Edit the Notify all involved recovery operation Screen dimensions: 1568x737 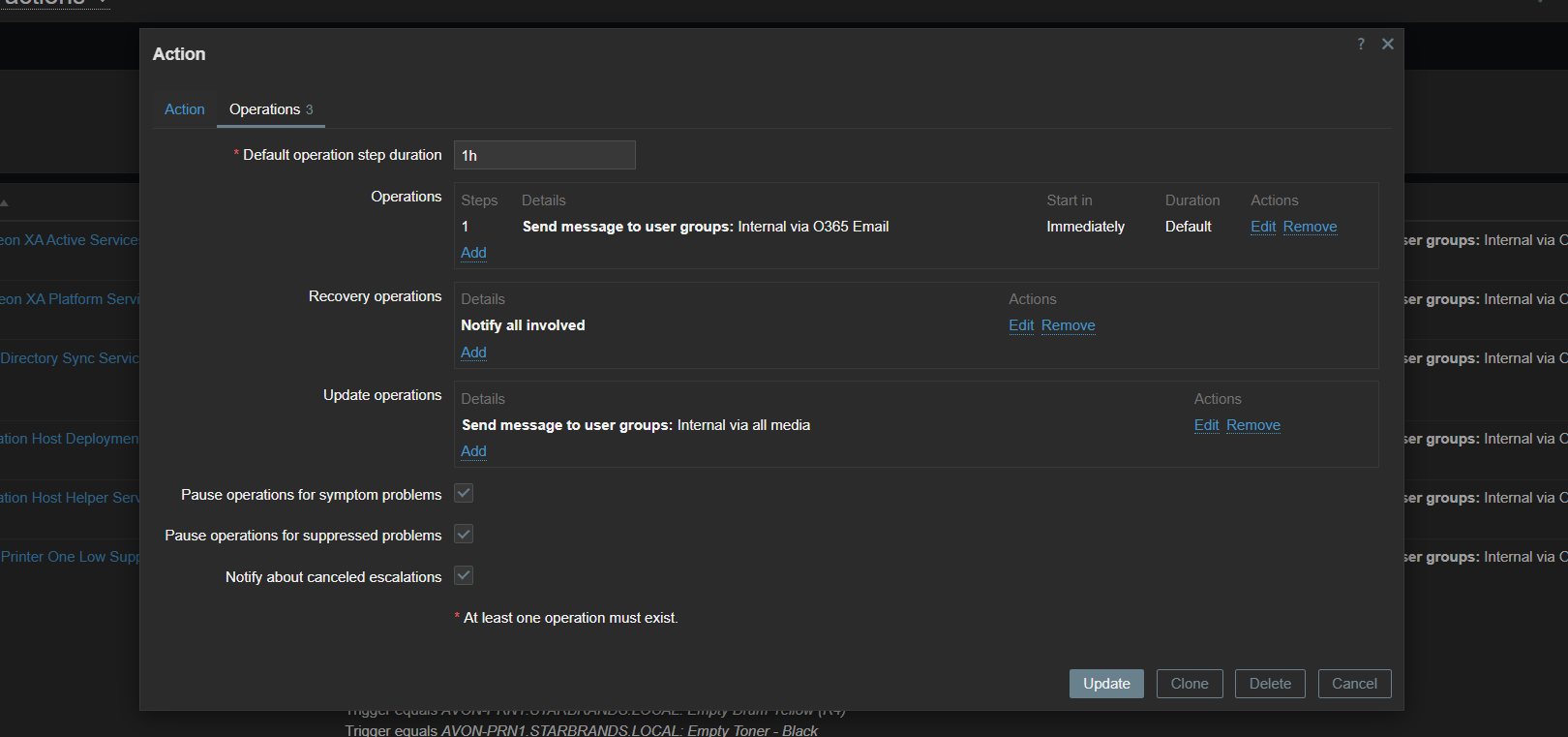tap(1021, 325)
